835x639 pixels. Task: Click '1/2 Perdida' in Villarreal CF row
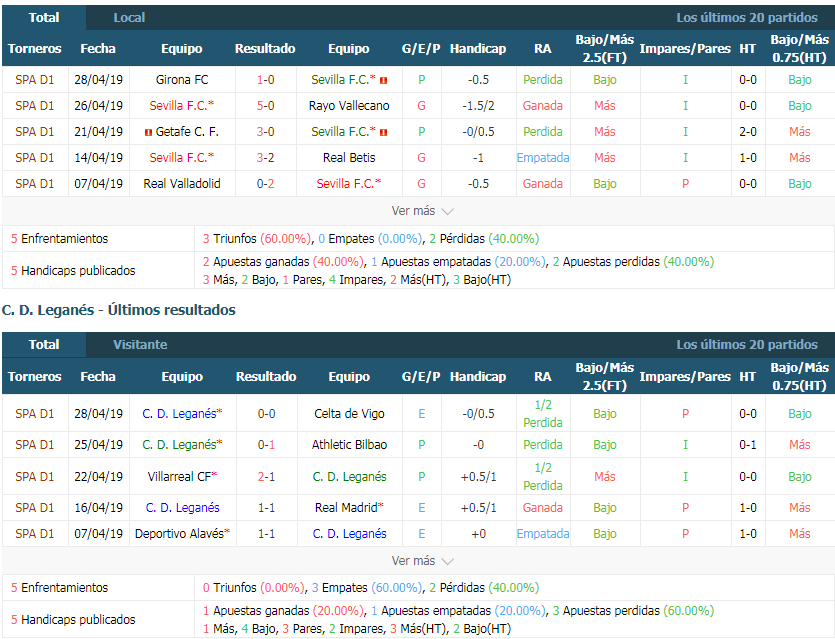click(543, 477)
